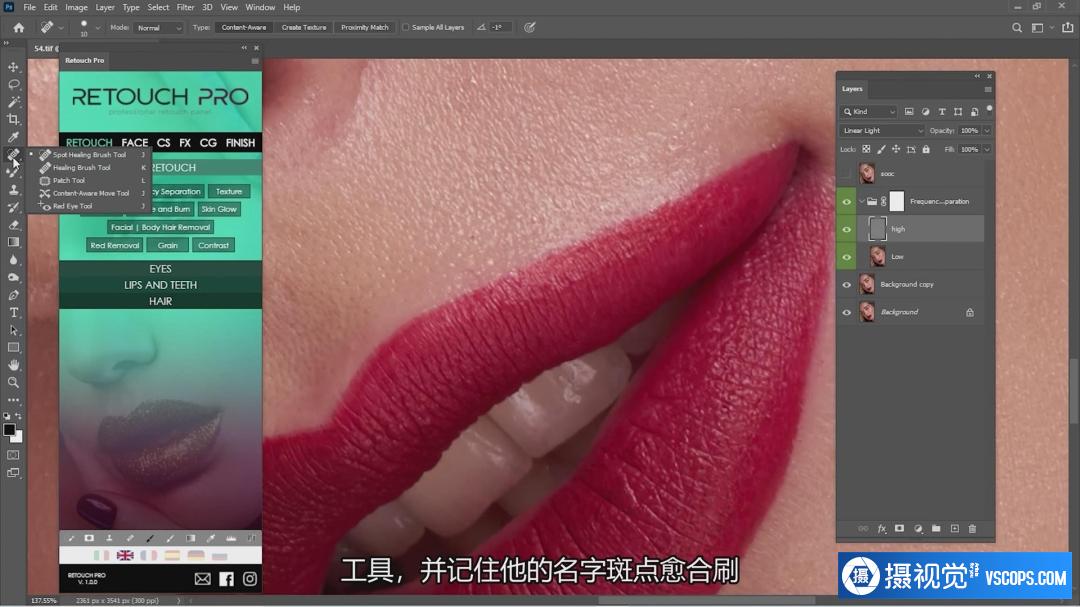Select the Hand tool
This screenshot has width=1080, height=607.
13,365
